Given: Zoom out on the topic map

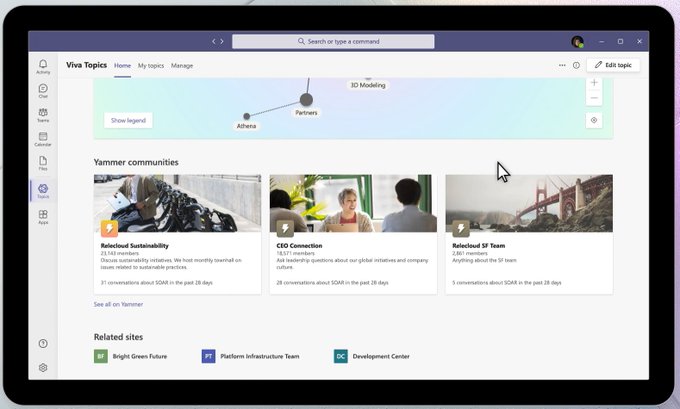Looking at the screenshot, I should click(594, 98).
